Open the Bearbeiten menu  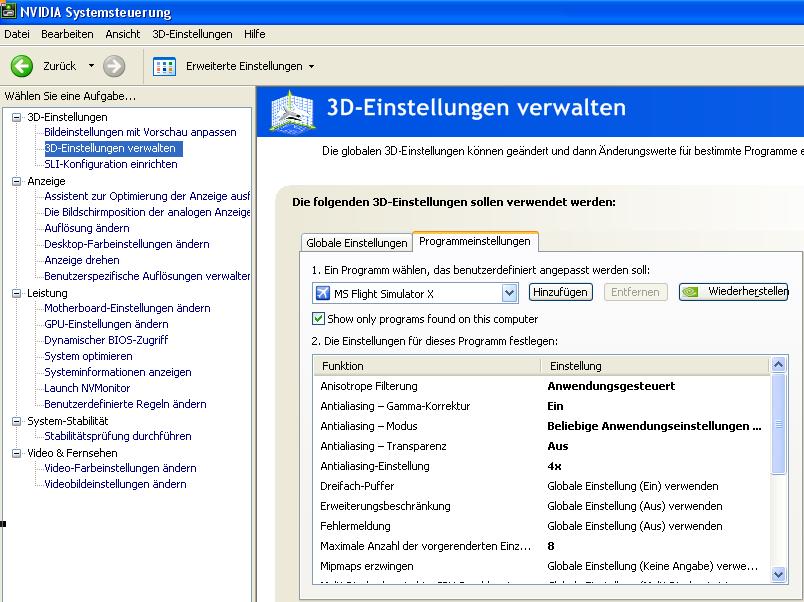(x=67, y=34)
